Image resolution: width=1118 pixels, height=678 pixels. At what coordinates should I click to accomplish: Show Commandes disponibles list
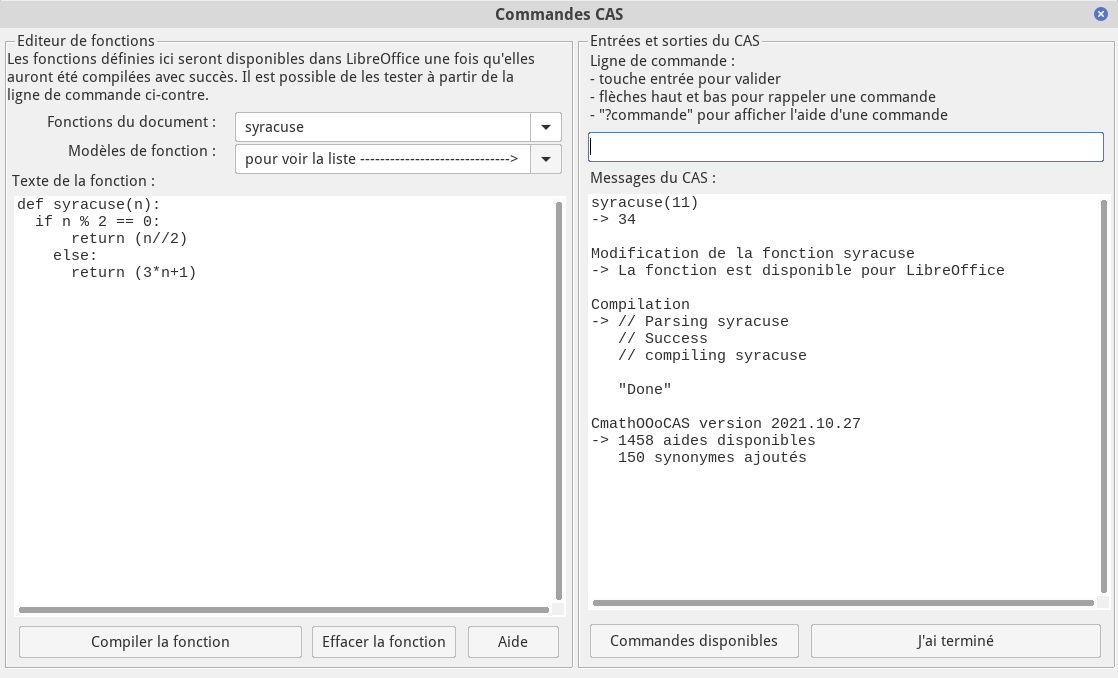tap(694, 641)
